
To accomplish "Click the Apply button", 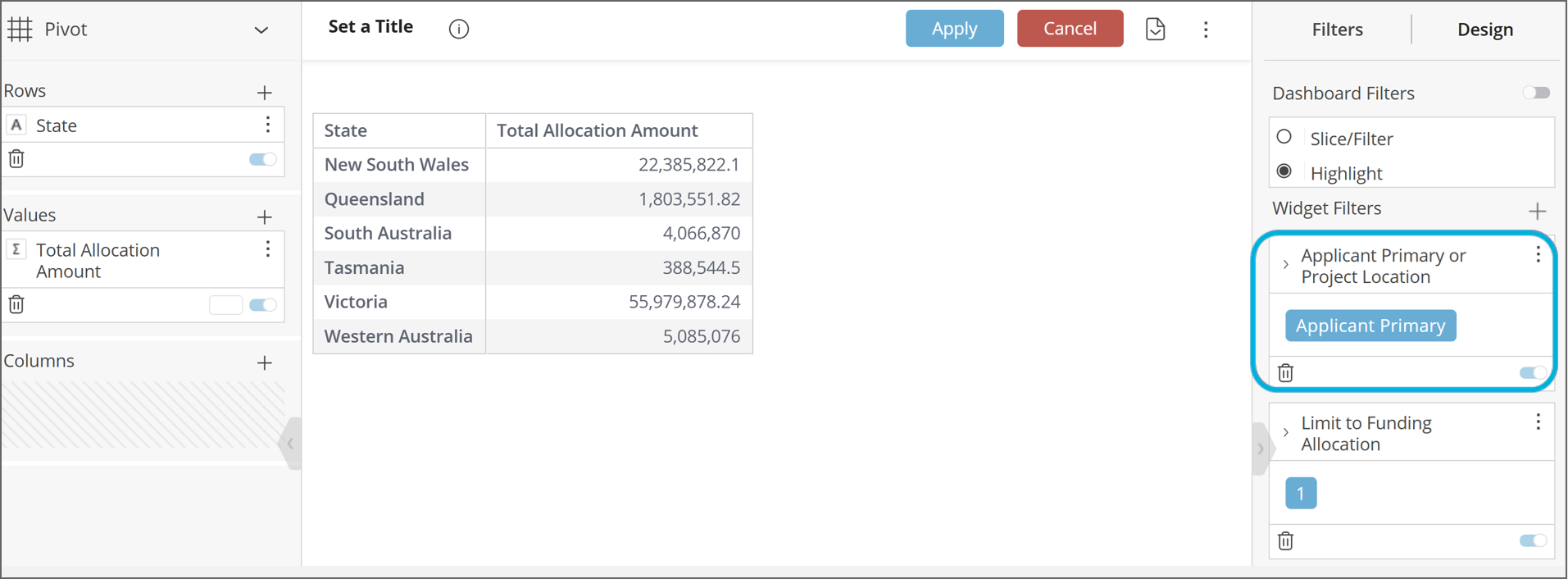I will [954, 29].
